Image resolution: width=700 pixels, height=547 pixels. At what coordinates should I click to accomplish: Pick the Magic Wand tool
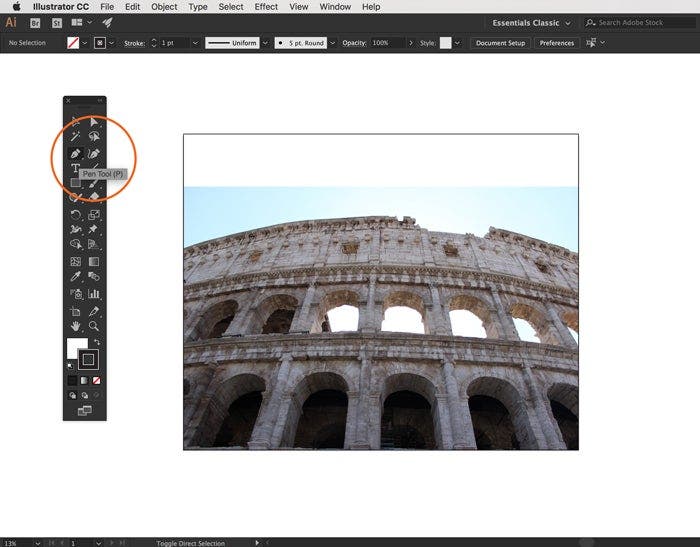(x=75, y=137)
